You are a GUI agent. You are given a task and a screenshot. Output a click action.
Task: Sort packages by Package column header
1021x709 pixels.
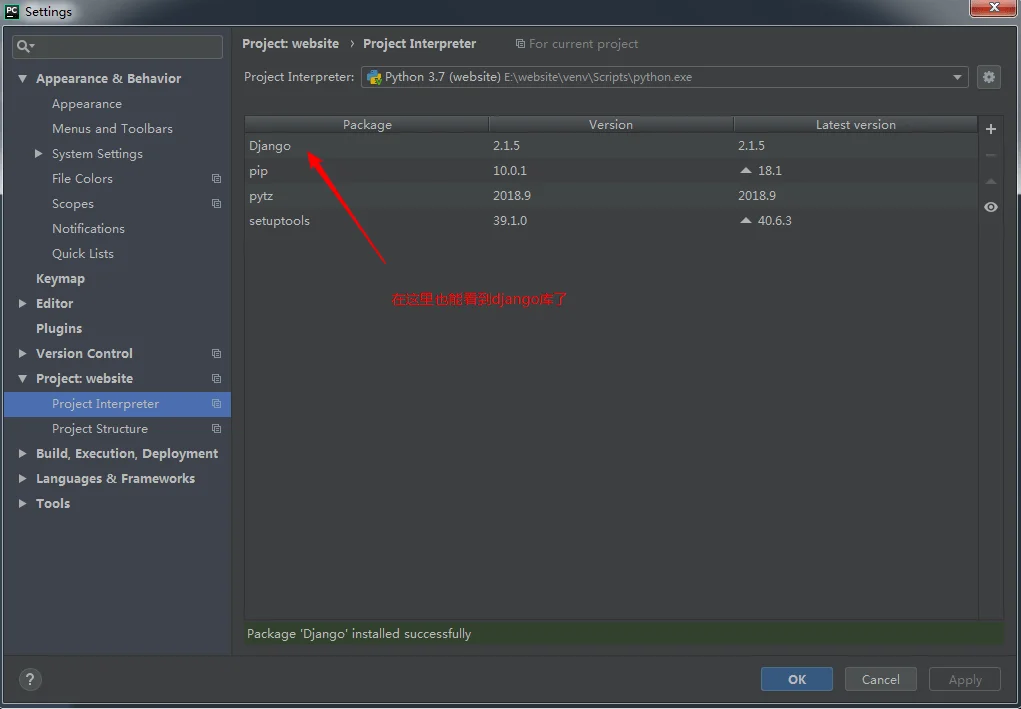click(367, 124)
